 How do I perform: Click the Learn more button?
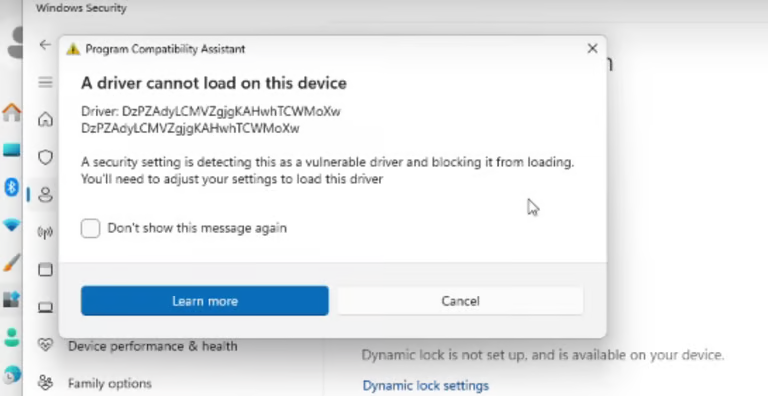pos(205,301)
